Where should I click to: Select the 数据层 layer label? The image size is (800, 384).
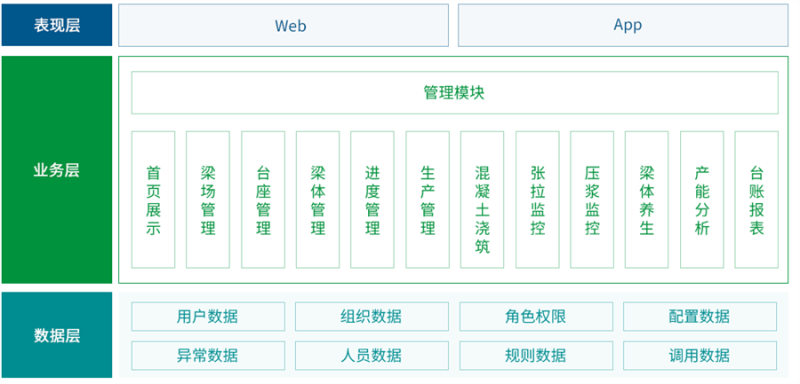(57, 335)
